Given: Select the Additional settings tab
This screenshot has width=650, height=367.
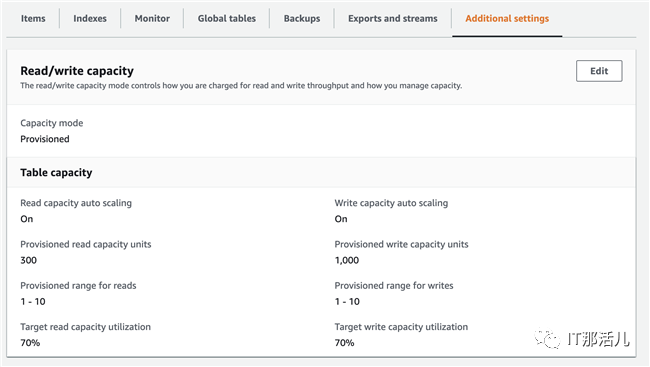Looking at the screenshot, I should 507,19.
